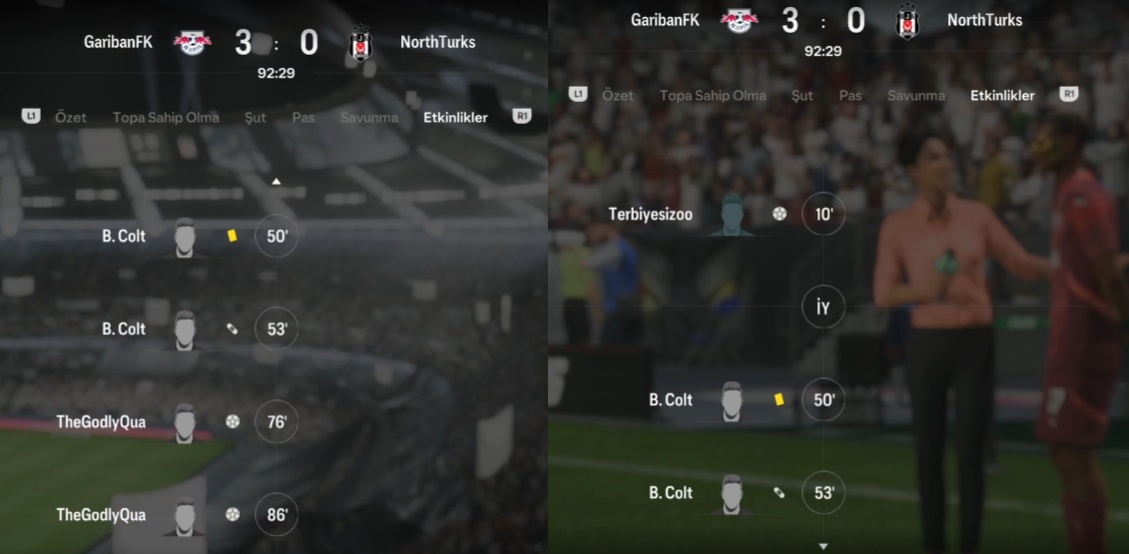1129x554 pixels.
Task: Click the scroll-up arrow above events list
Action: [276, 182]
